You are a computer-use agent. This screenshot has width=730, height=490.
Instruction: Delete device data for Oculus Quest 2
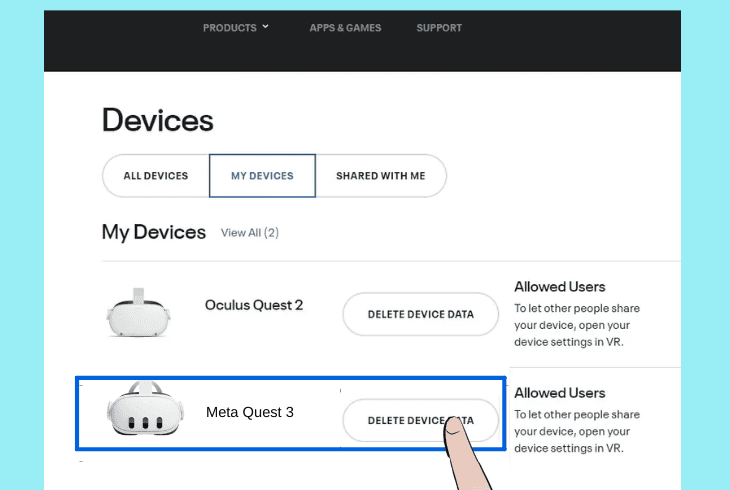click(420, 314)
